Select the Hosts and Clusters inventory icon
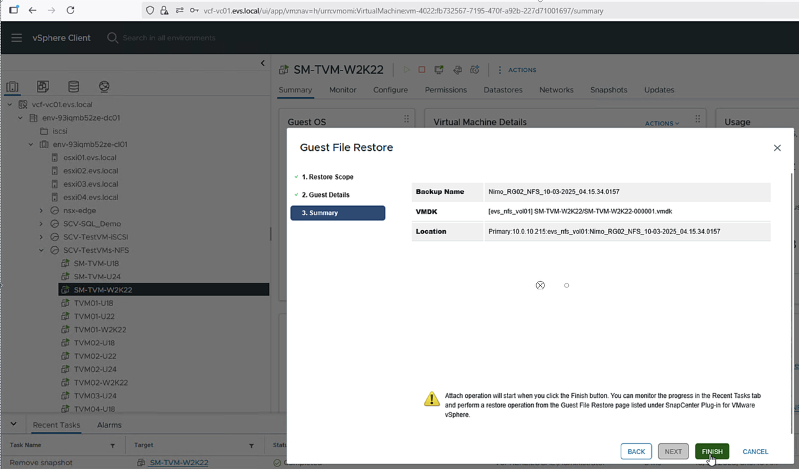This screenshot has height=470, width=800. tap(13, 87)
